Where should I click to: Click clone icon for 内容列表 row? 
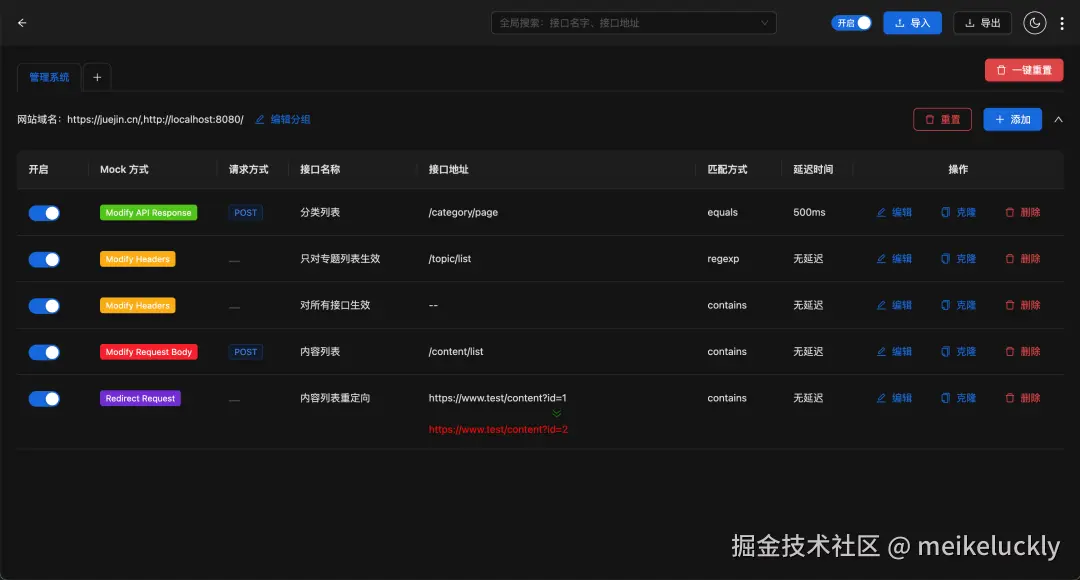tap(945, 351)
